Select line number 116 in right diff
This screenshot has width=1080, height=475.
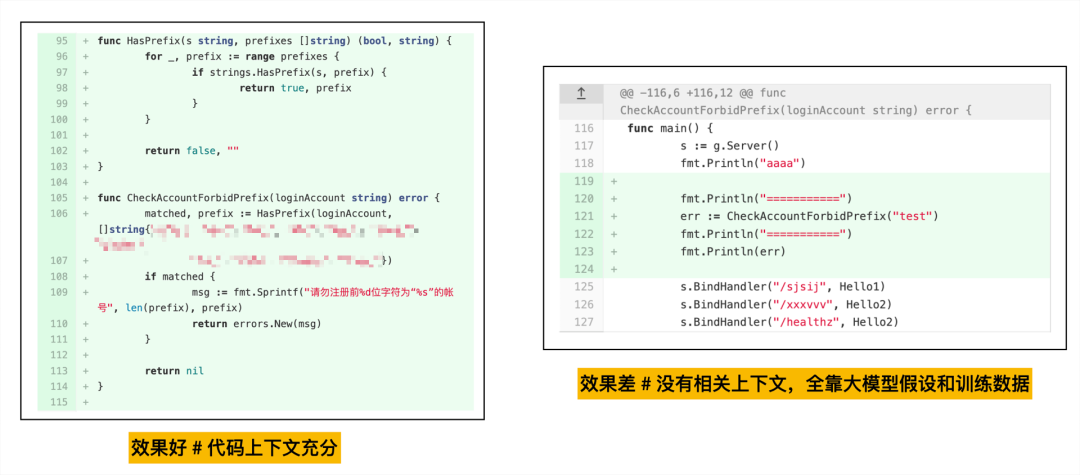583,128
